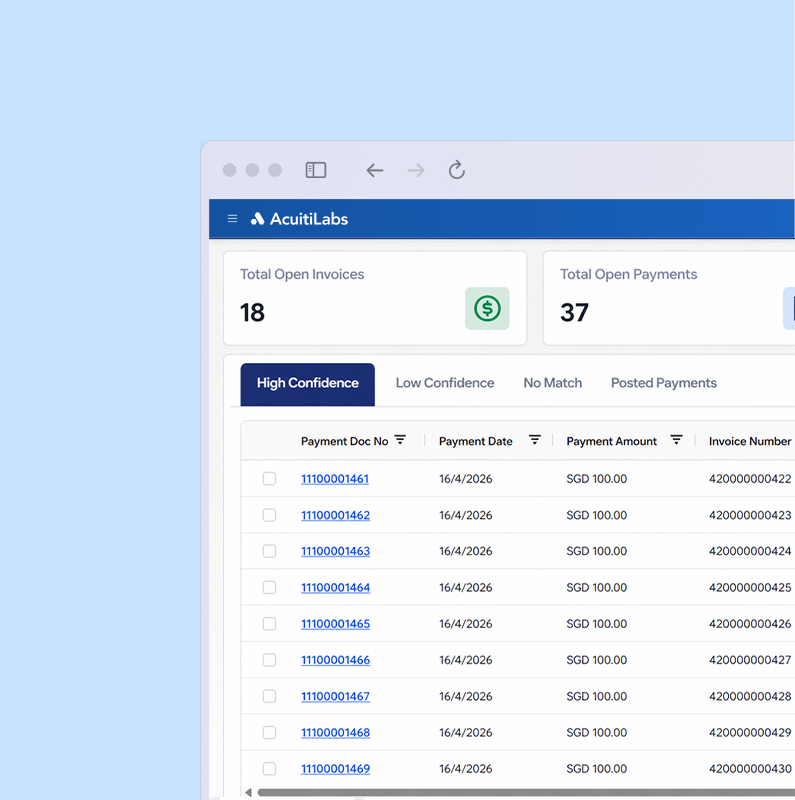Check the row for payment 11100001469
The image size is (795, 800).
[x=269, y=768]
